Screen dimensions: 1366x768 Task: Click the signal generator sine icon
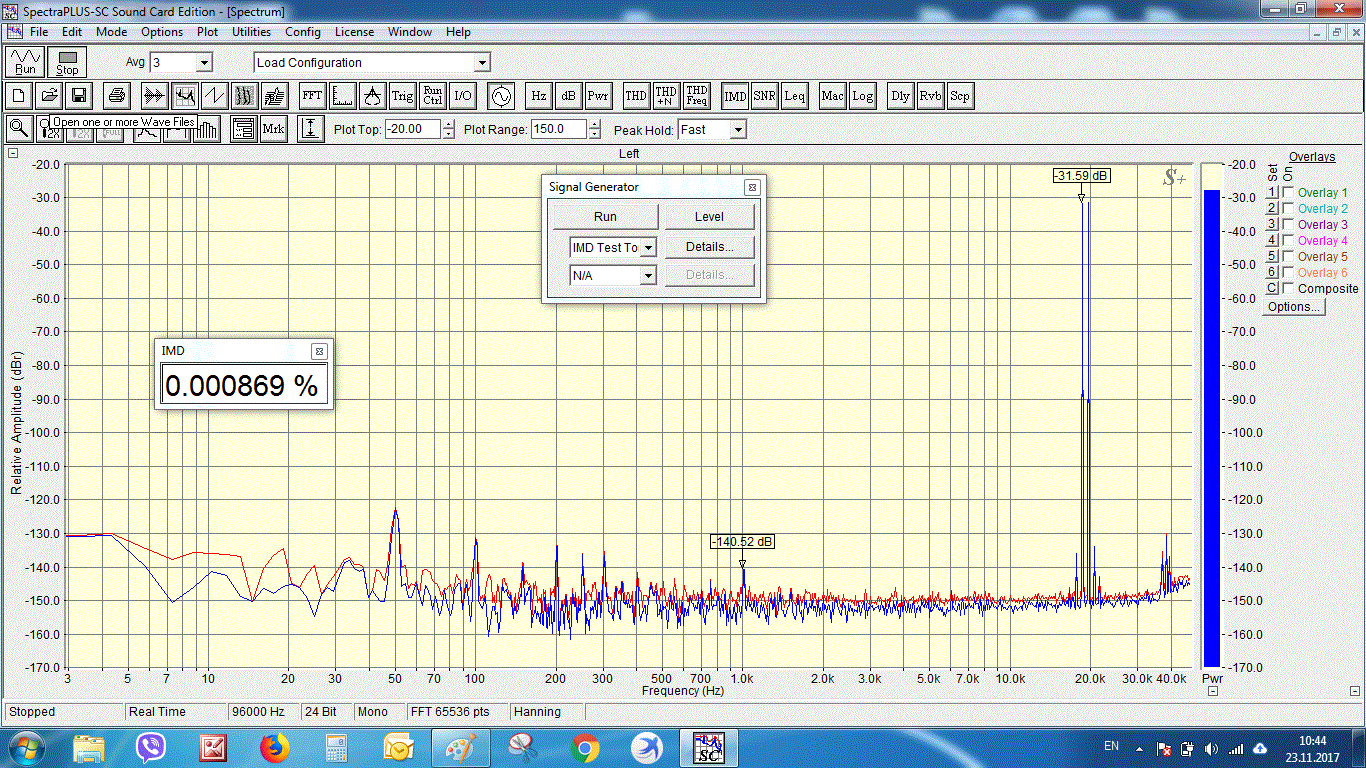pos(499,96)
